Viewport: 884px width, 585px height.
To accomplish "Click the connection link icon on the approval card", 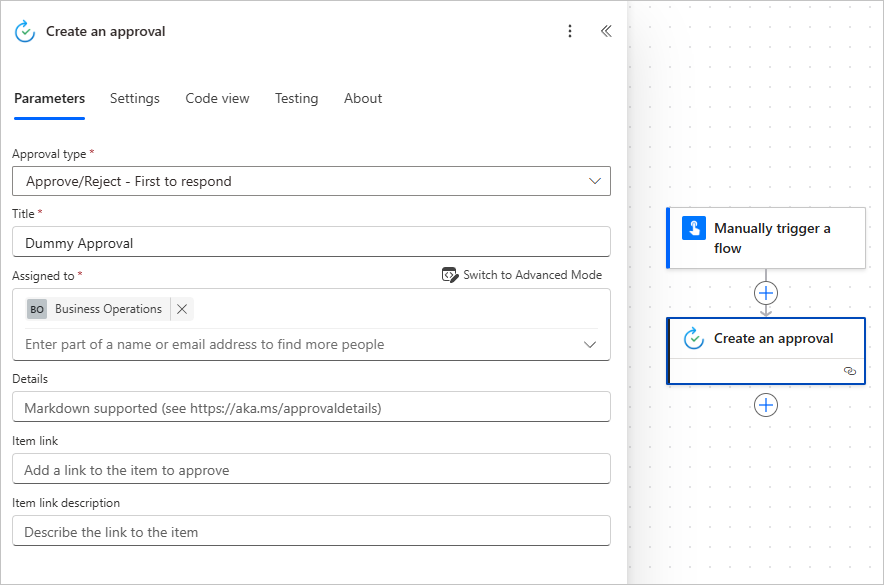I will pos(850,371).
